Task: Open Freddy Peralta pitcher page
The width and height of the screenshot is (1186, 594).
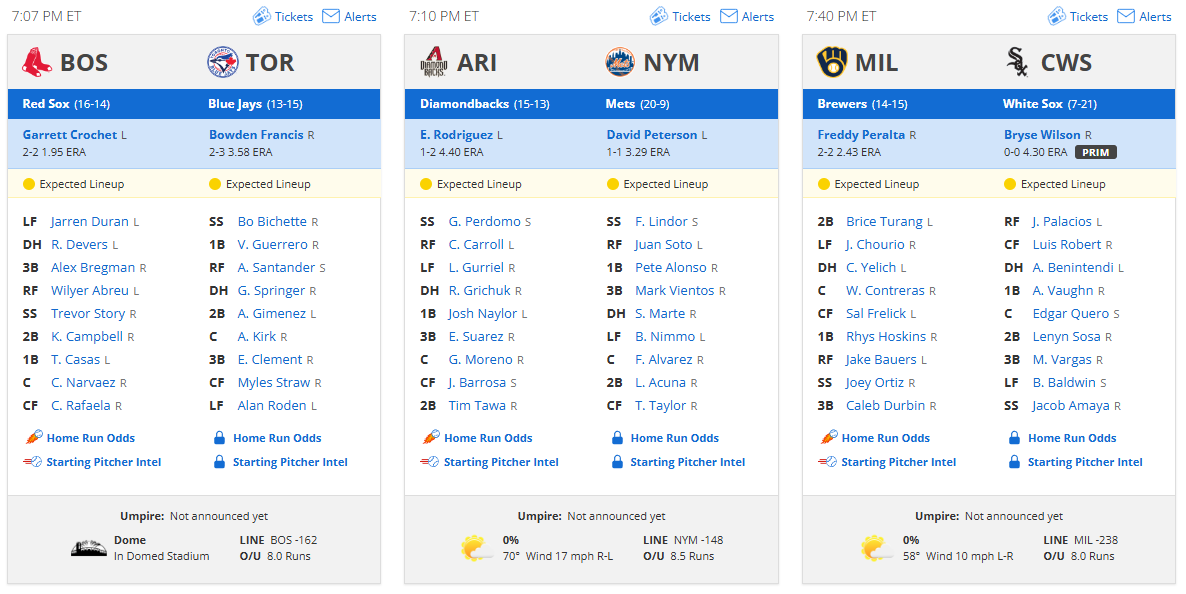Action: tap(861, 135)
